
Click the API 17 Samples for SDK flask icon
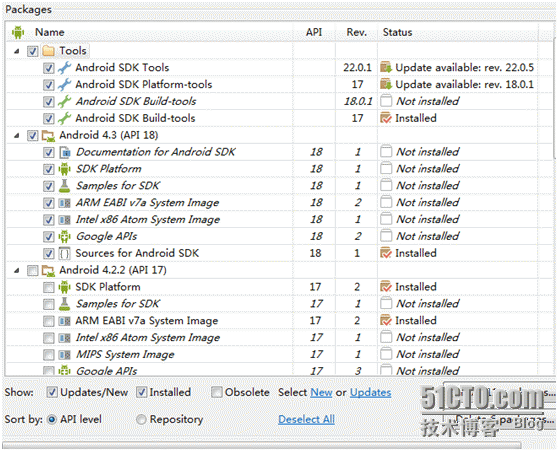[x=64, y=304]
